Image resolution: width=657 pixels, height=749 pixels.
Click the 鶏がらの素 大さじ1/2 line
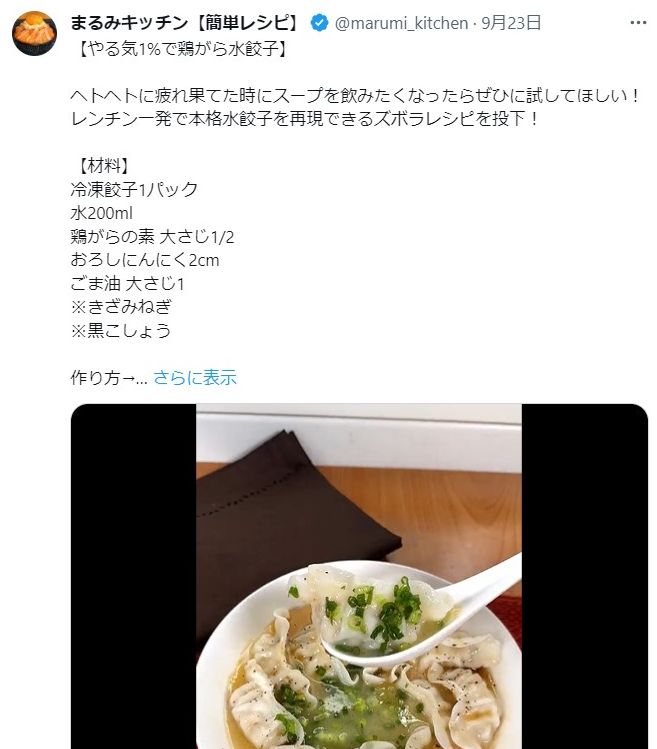click(152, 236)
